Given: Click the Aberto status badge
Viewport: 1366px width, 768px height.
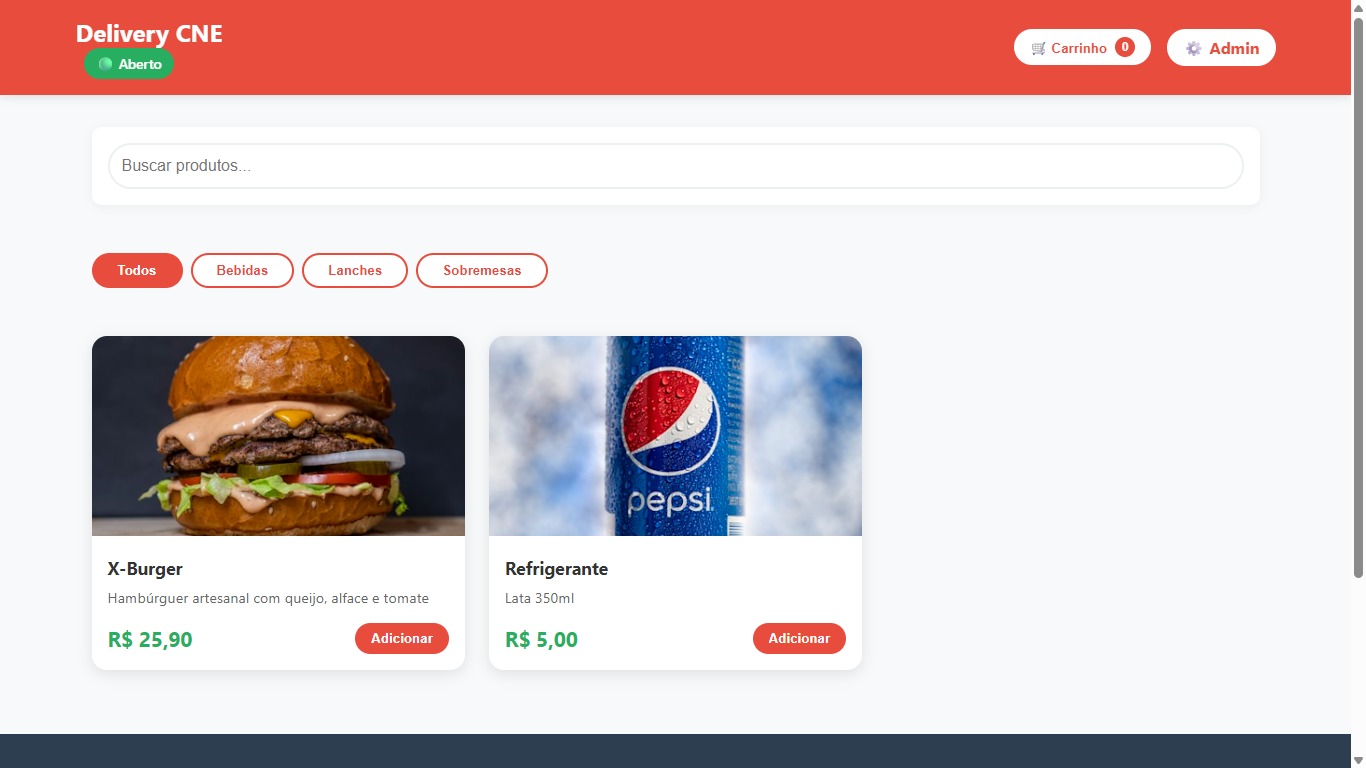Looking at the screenshot, I should pyautogui.click(x=129, y=64).
